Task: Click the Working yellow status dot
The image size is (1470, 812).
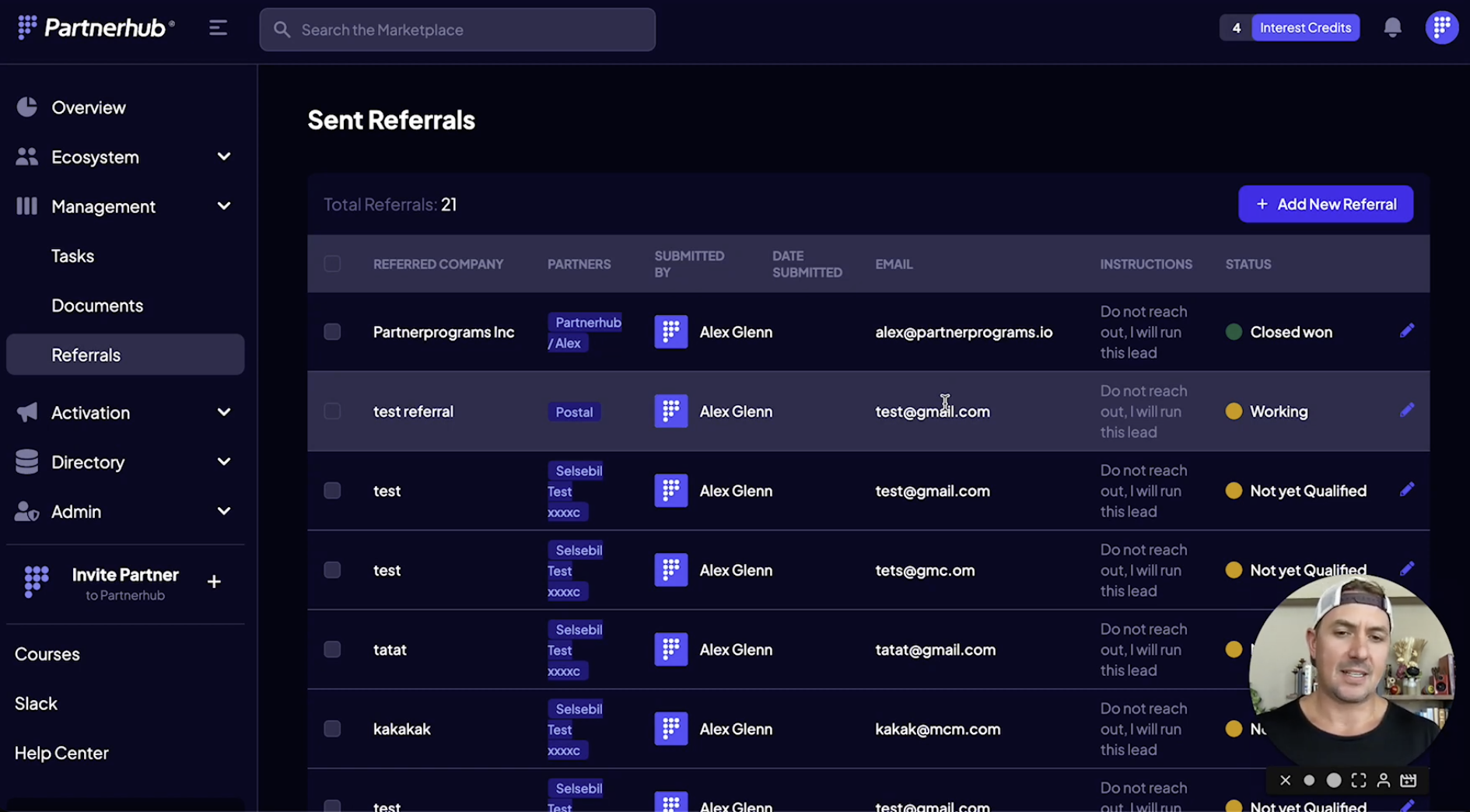Action: click(x=1234, y=411)
